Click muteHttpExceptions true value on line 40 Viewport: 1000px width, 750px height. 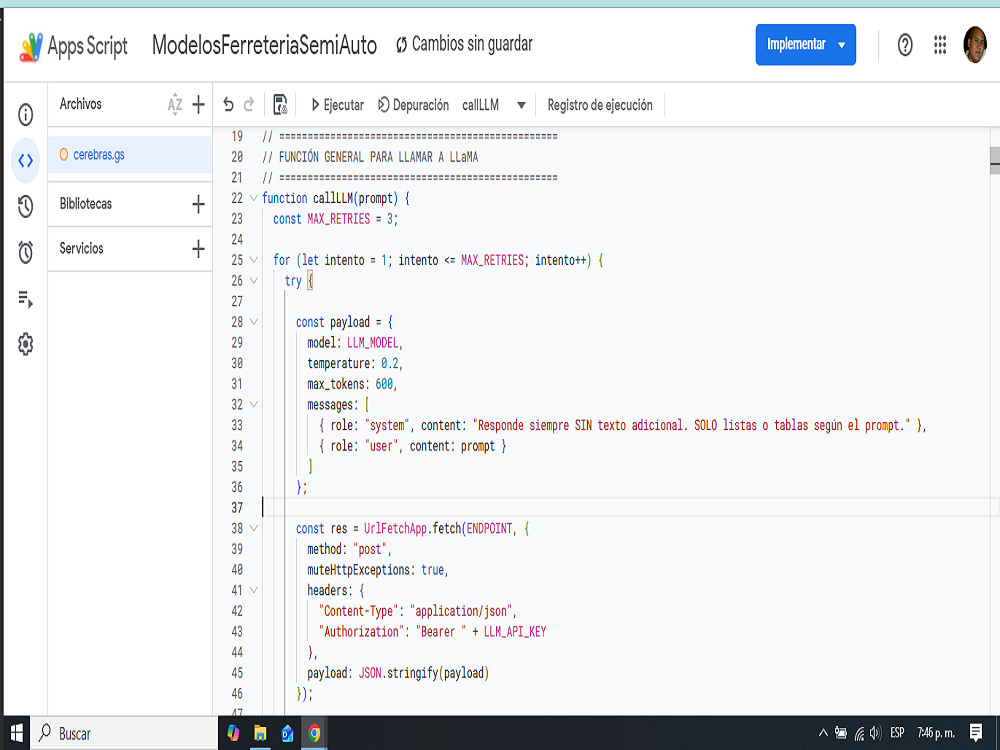click(432, 570)
